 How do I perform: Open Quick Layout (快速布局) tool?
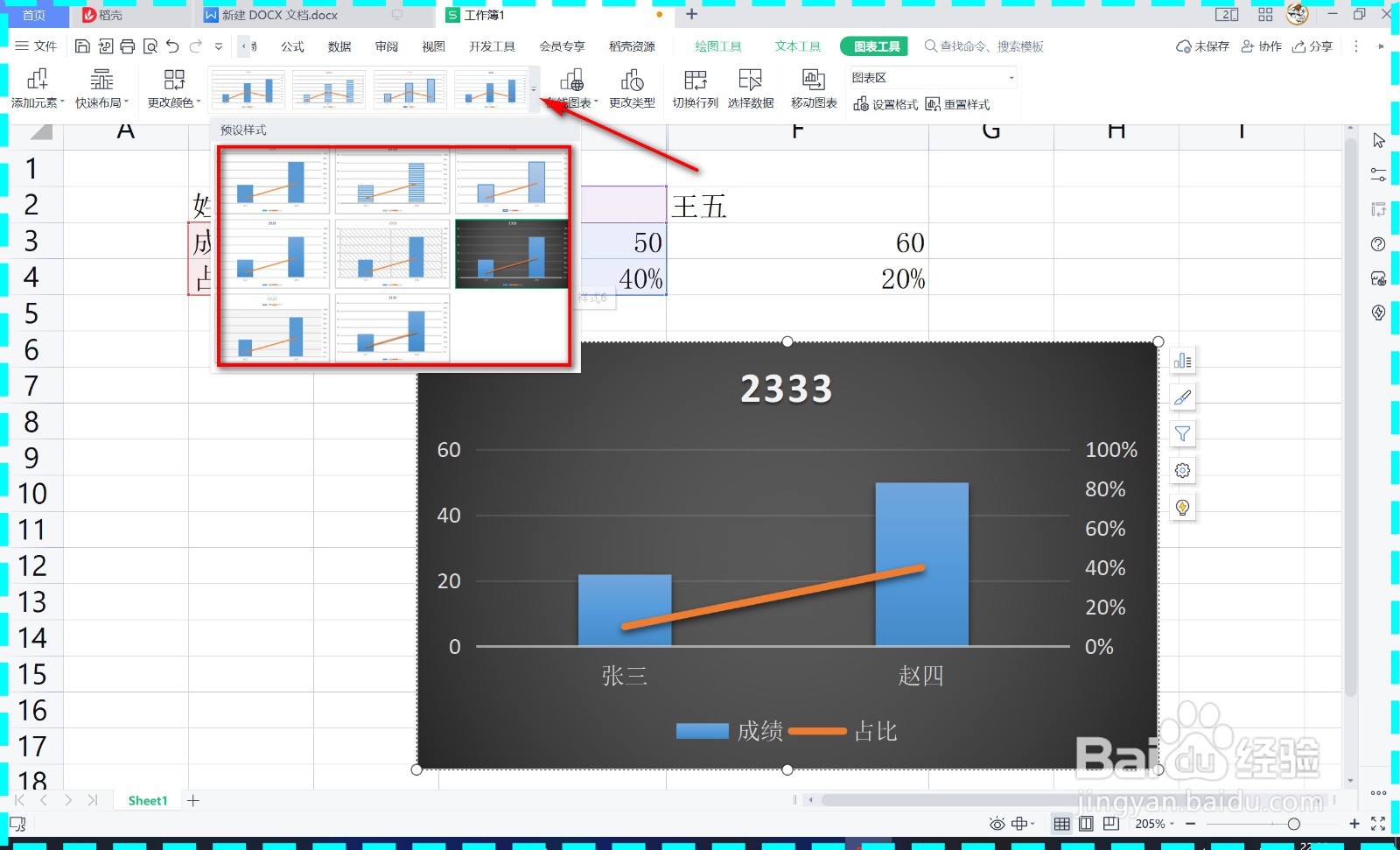101,88
